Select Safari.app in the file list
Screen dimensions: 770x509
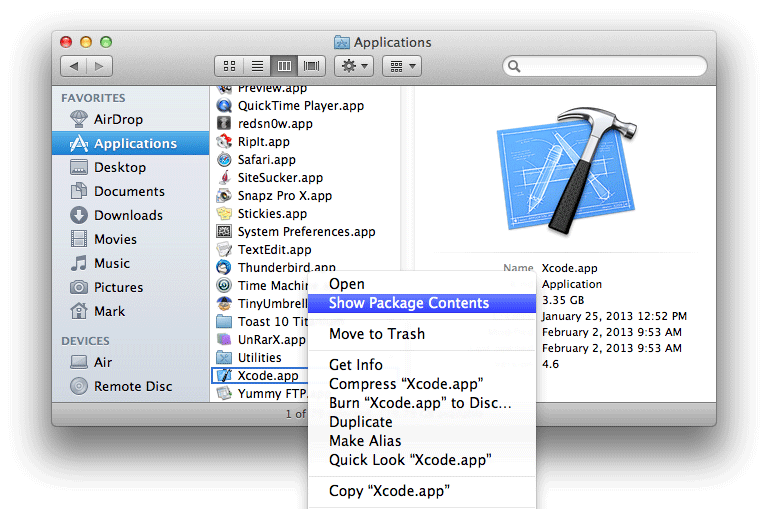(266, 160)
